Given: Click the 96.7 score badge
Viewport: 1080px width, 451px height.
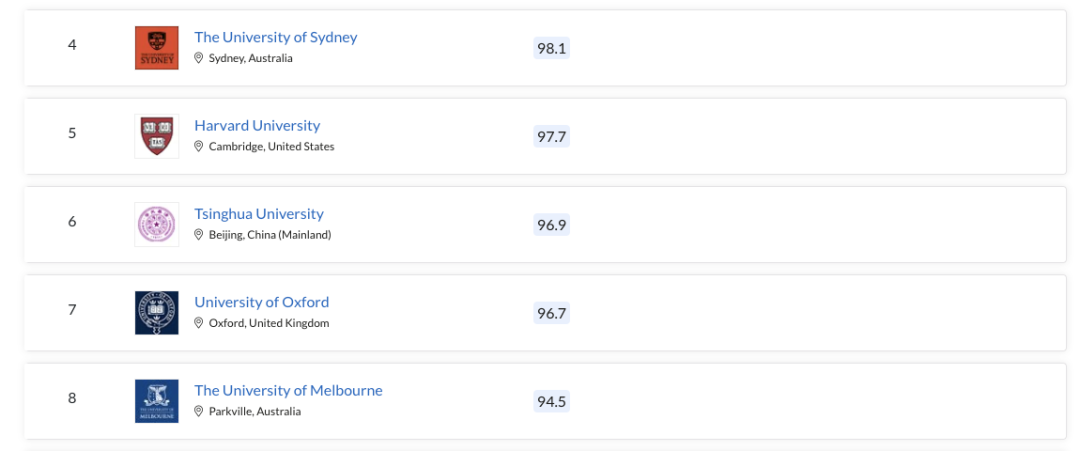Looking at the screenshot, I should [552, 313].
